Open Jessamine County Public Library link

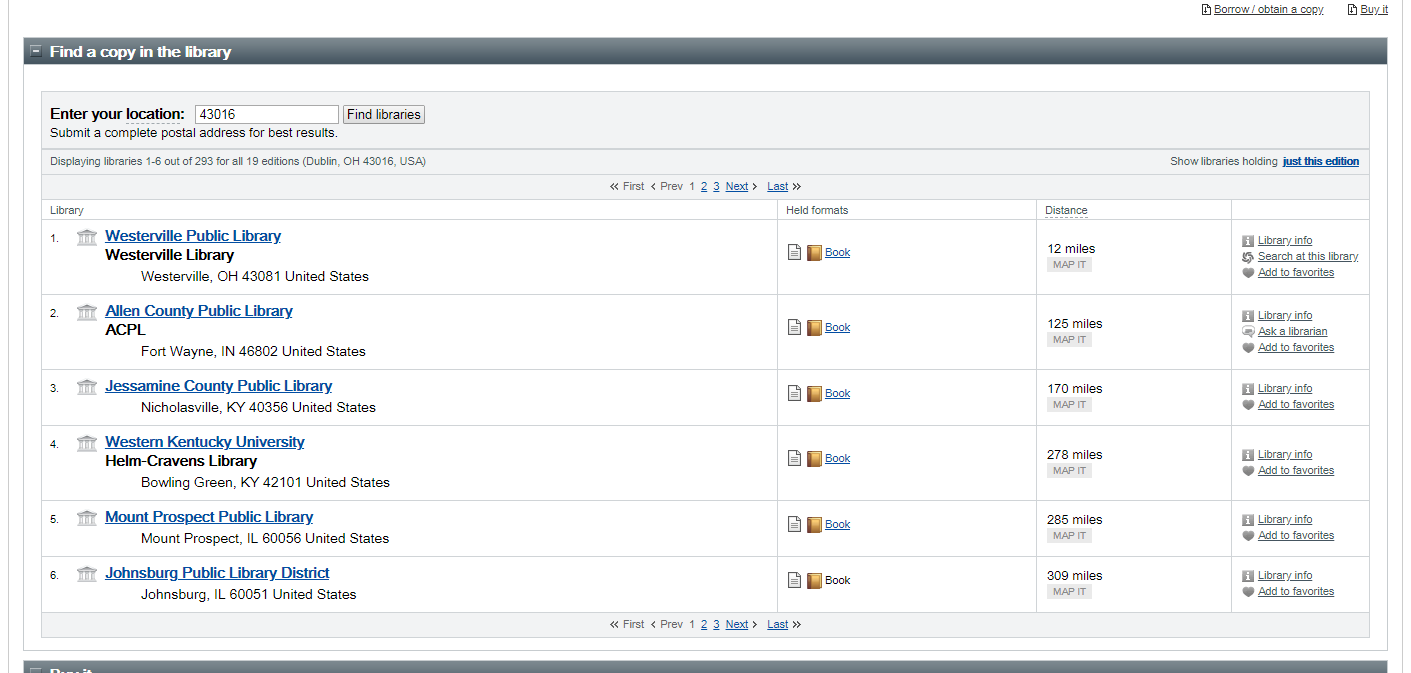(x=218, y=386)
